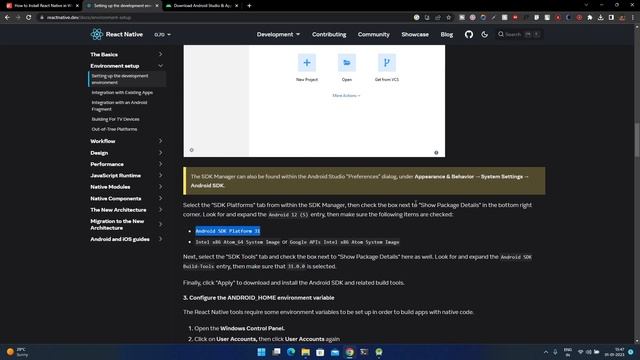
Task: Reload the page with refresh icon
Action: [x=29, y=18]
